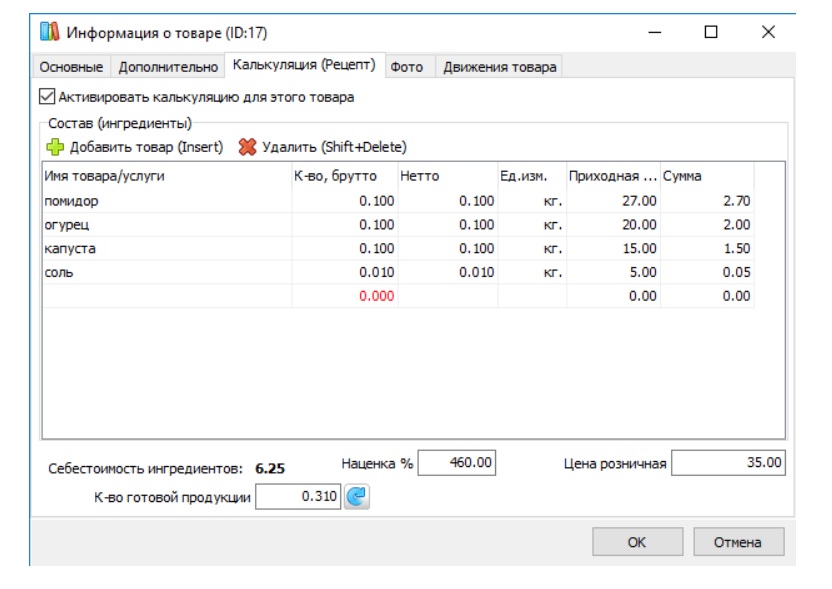Select the 'помидор' row name
The width and height of the screenshot is (832, 589).
pos(71,201)
